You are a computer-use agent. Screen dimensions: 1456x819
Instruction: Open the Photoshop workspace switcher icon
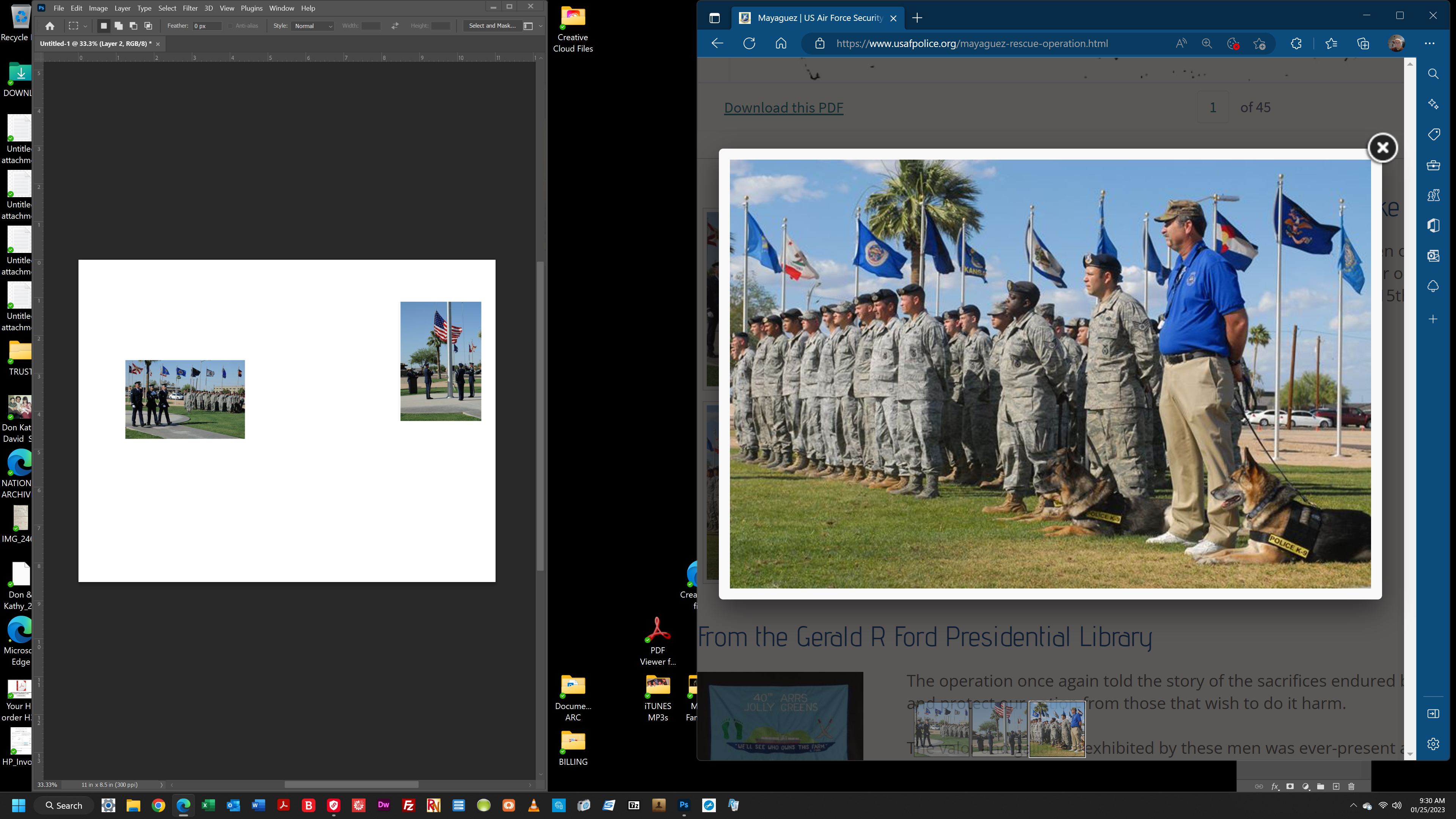pyautogui.click(x=528, y=26)
